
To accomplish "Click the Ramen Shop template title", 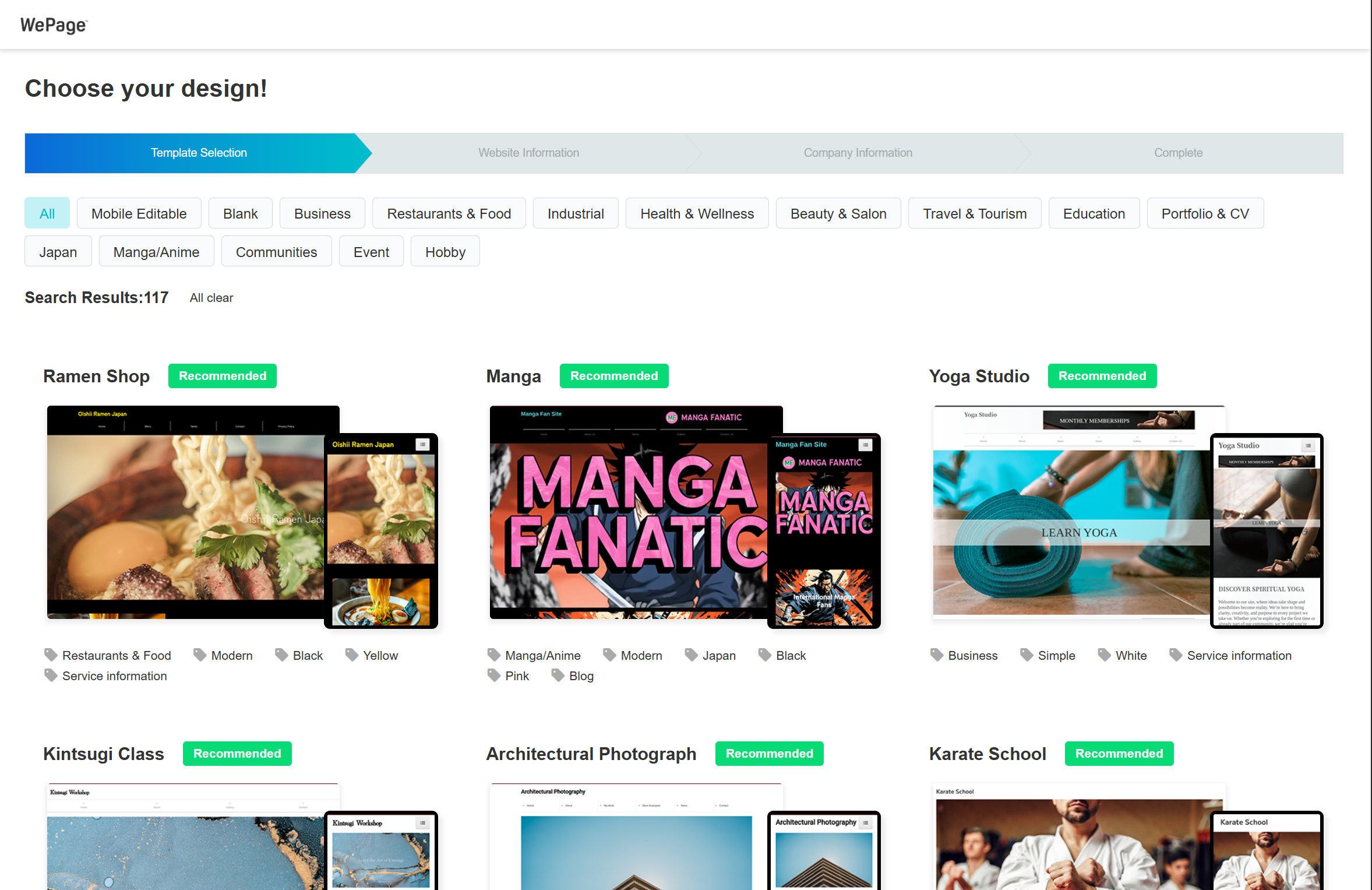I will [x=96, y=377].
